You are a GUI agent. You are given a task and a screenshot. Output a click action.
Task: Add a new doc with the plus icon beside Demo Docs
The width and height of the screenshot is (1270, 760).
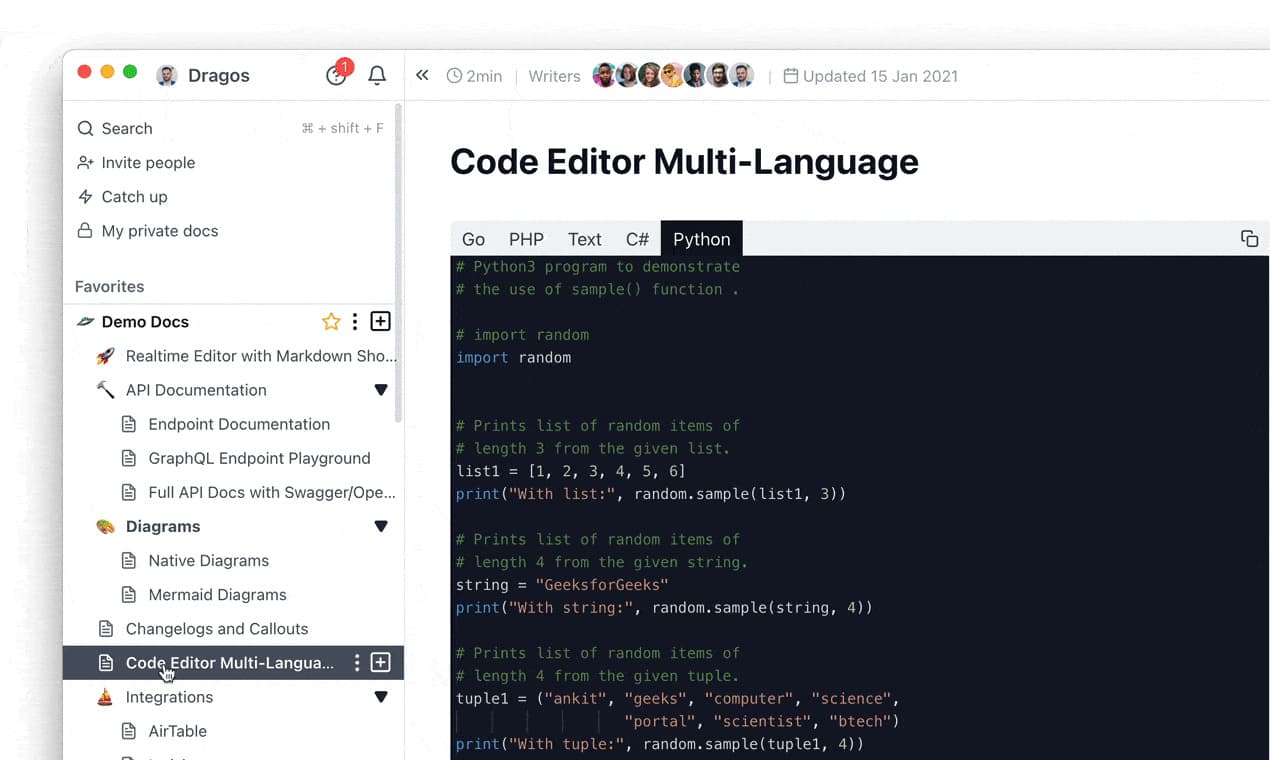[380, 321]
